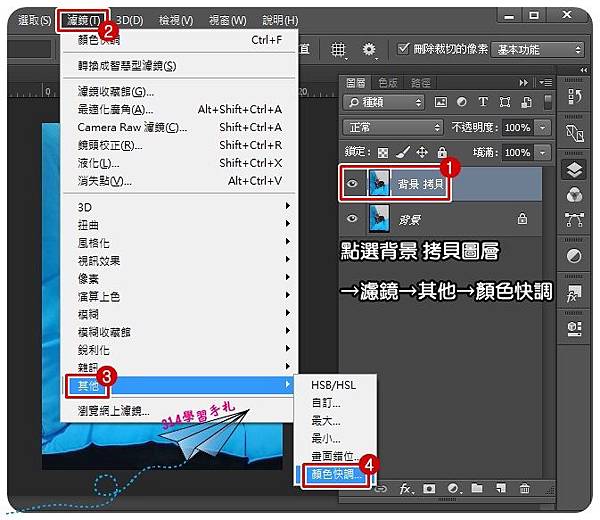This screenshot has width=600, height=520.
Task: Select the 背景 拷貝 layer thumbnail
Action: tap(379, 184)
